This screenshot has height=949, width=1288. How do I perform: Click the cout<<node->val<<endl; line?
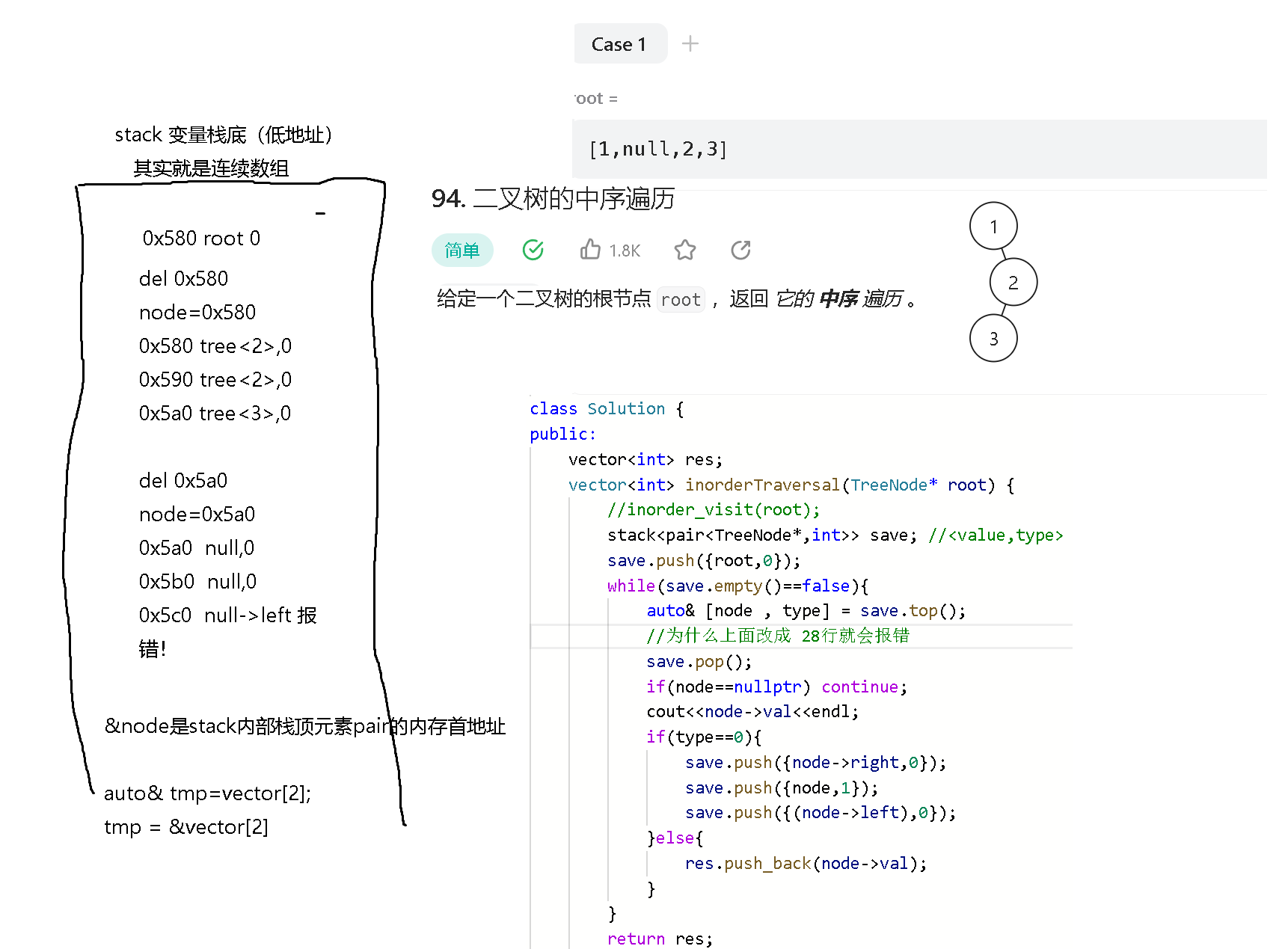click(752, 712)
